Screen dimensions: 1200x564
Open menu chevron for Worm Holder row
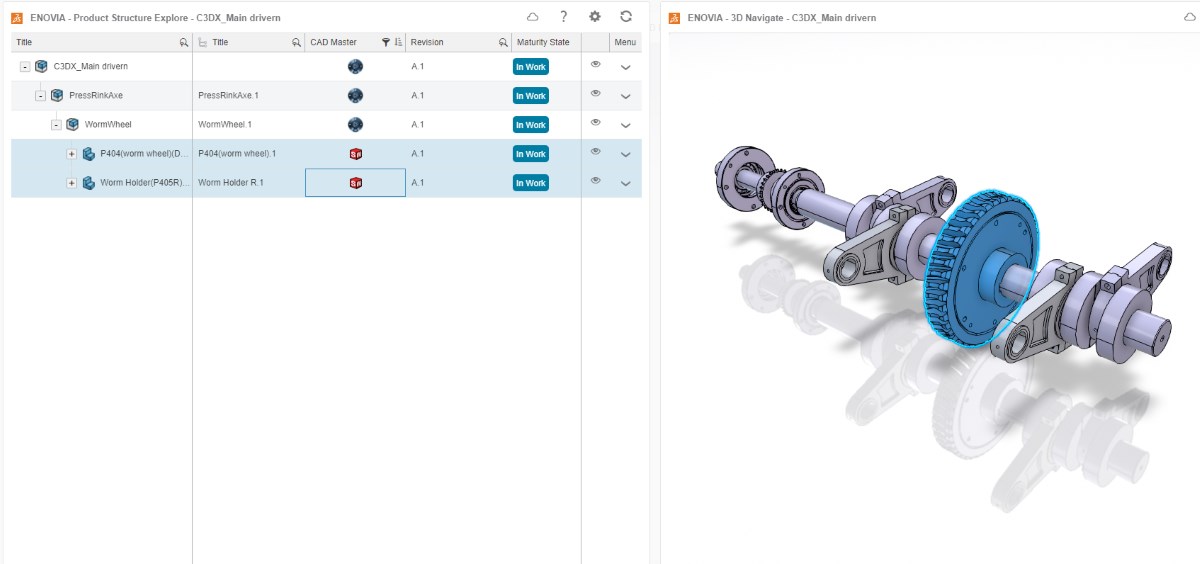coord(626,183)
